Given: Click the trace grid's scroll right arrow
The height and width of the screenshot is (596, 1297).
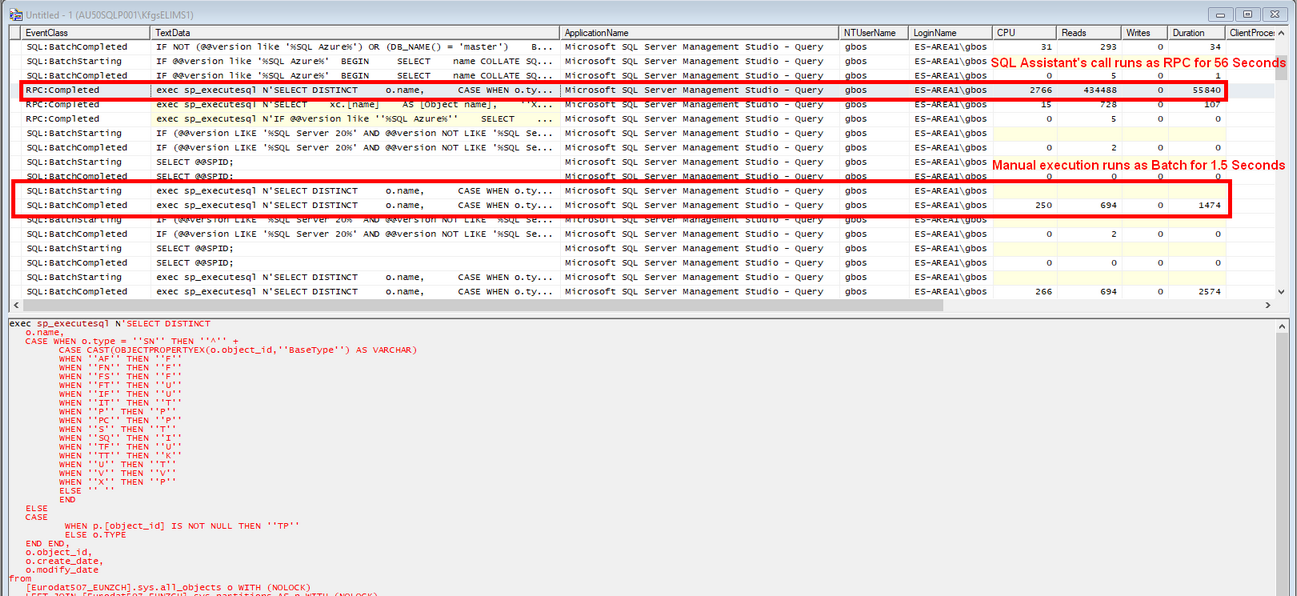Looking at the screenshot, I should click(1270, 305).
